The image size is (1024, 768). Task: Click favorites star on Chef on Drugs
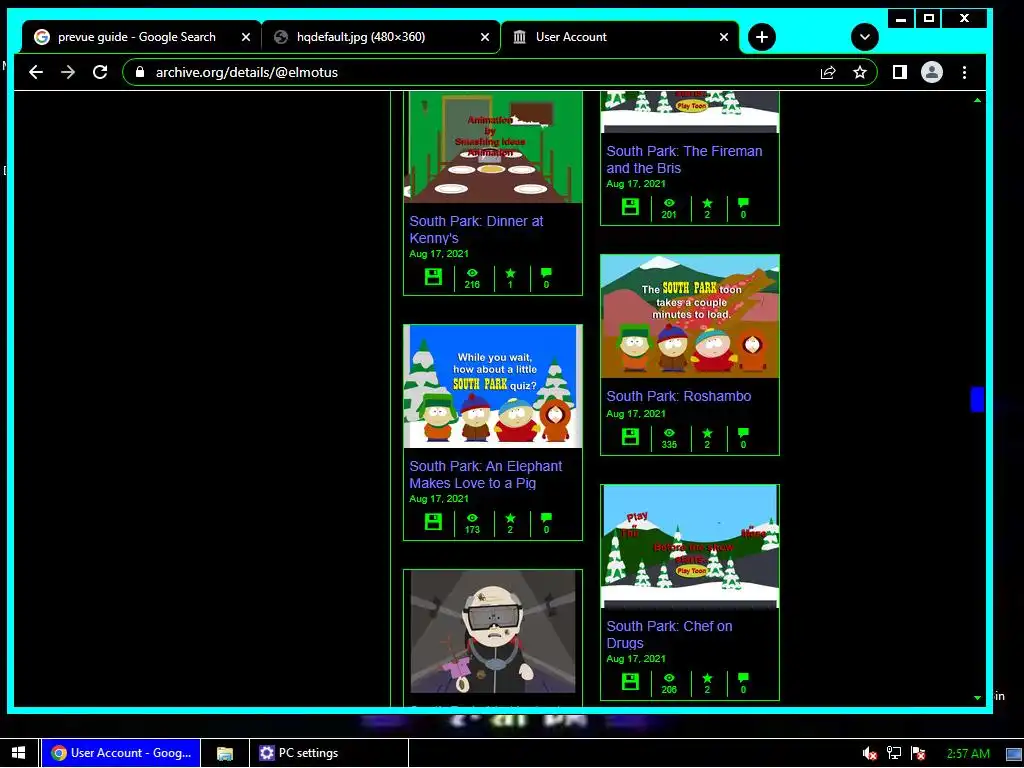(x=707, y=678)
